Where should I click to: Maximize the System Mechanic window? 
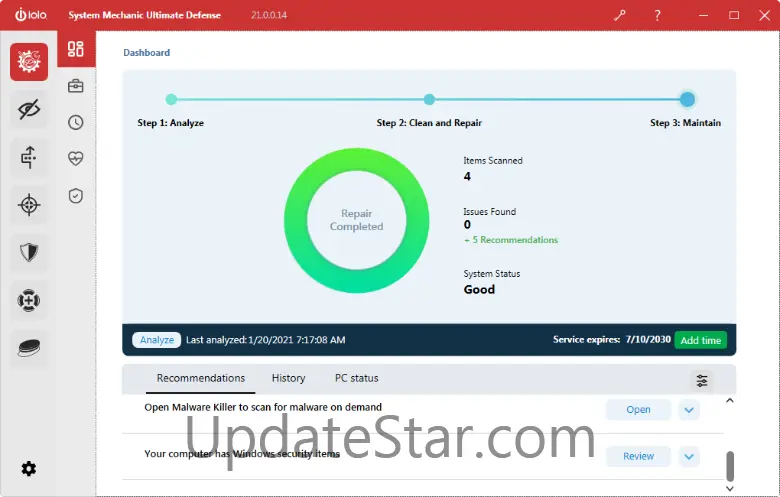pyautogui.click(x=734, y=15)
